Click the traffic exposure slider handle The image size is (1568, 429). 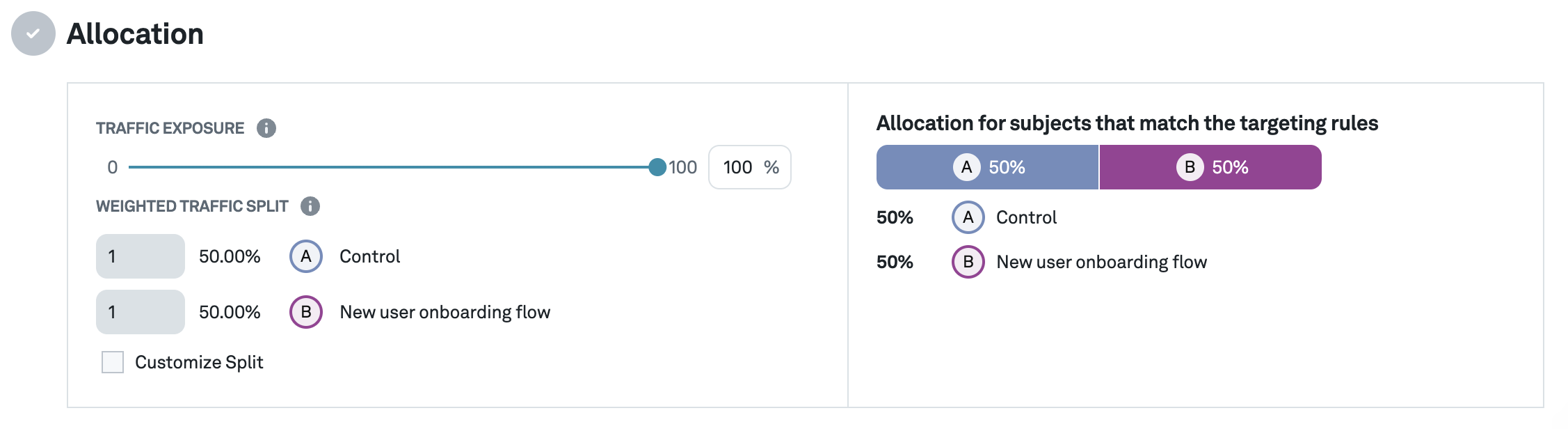[x=657, y=167]
